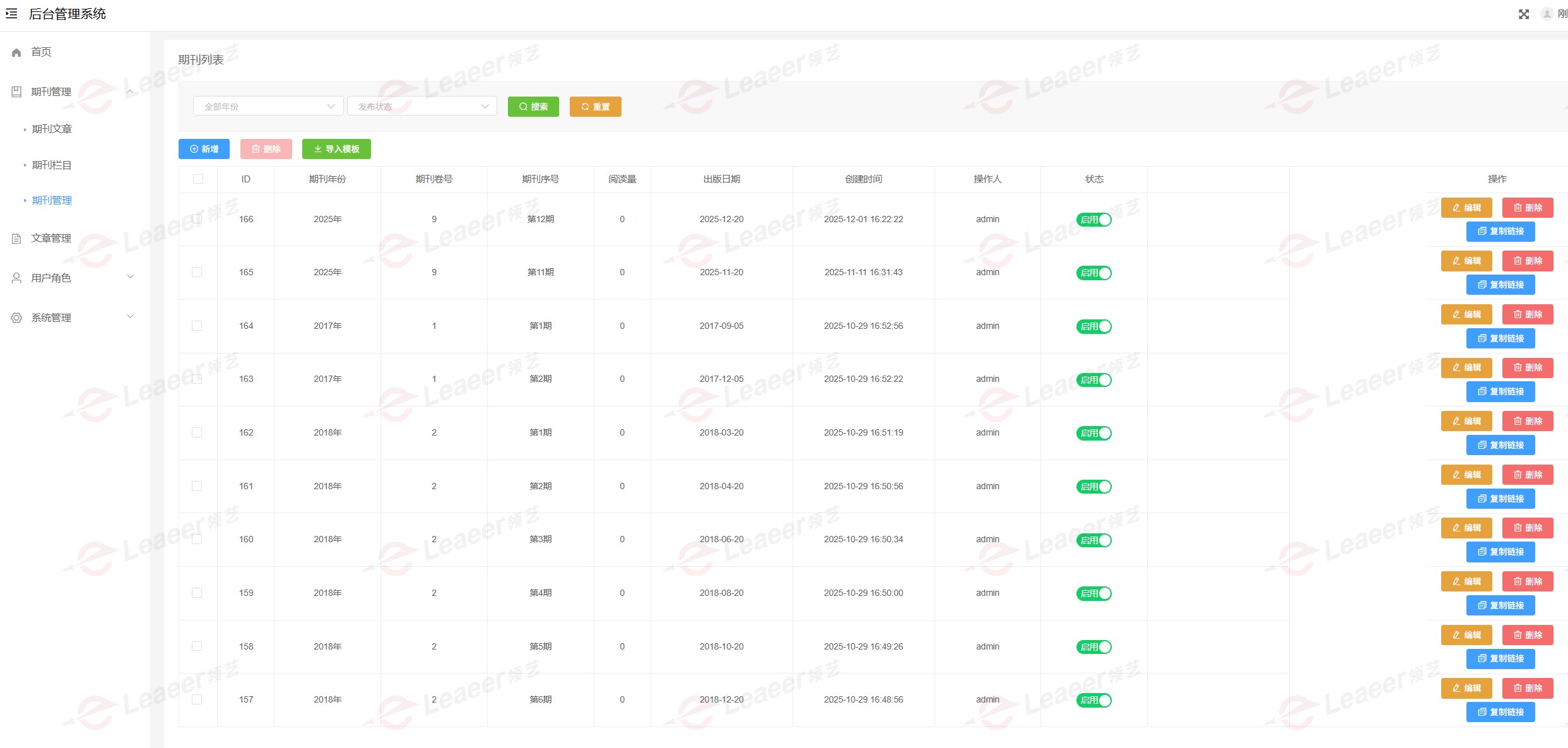Select all rows with header checkbox
The image size is (1568, 748).
(198, 179)
